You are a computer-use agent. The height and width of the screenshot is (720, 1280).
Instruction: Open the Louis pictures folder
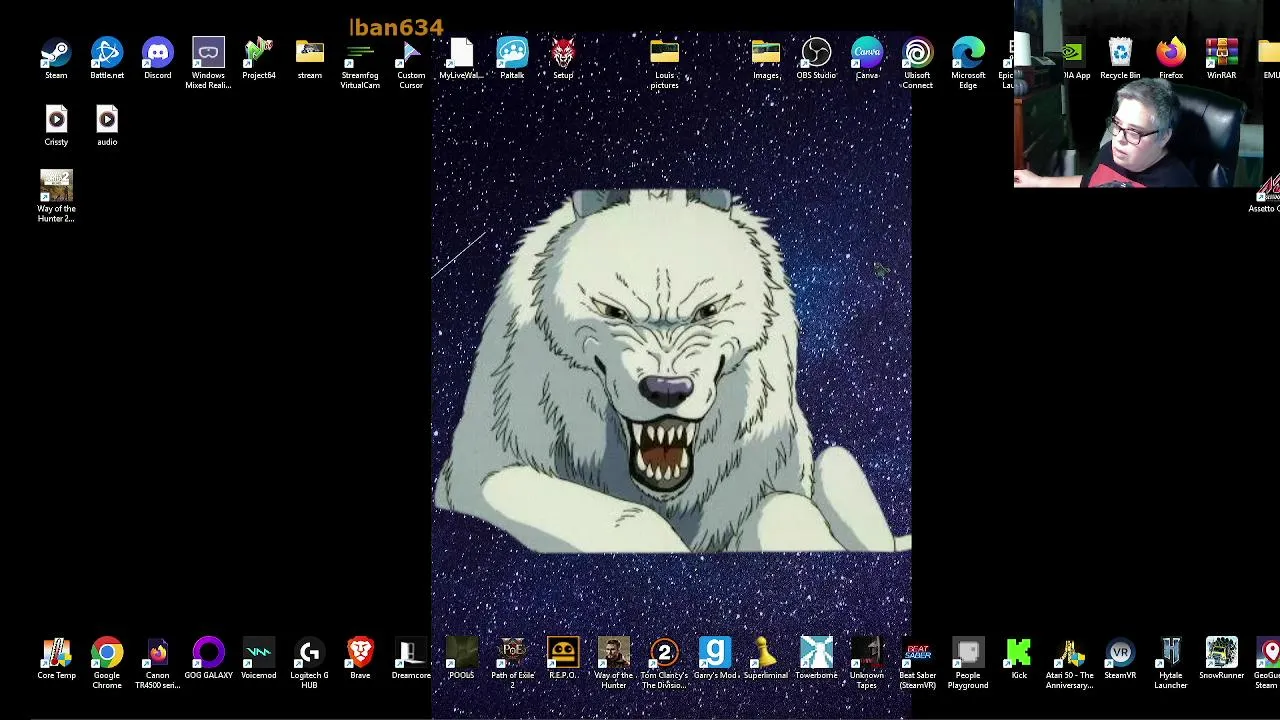[x=664, y=54]
